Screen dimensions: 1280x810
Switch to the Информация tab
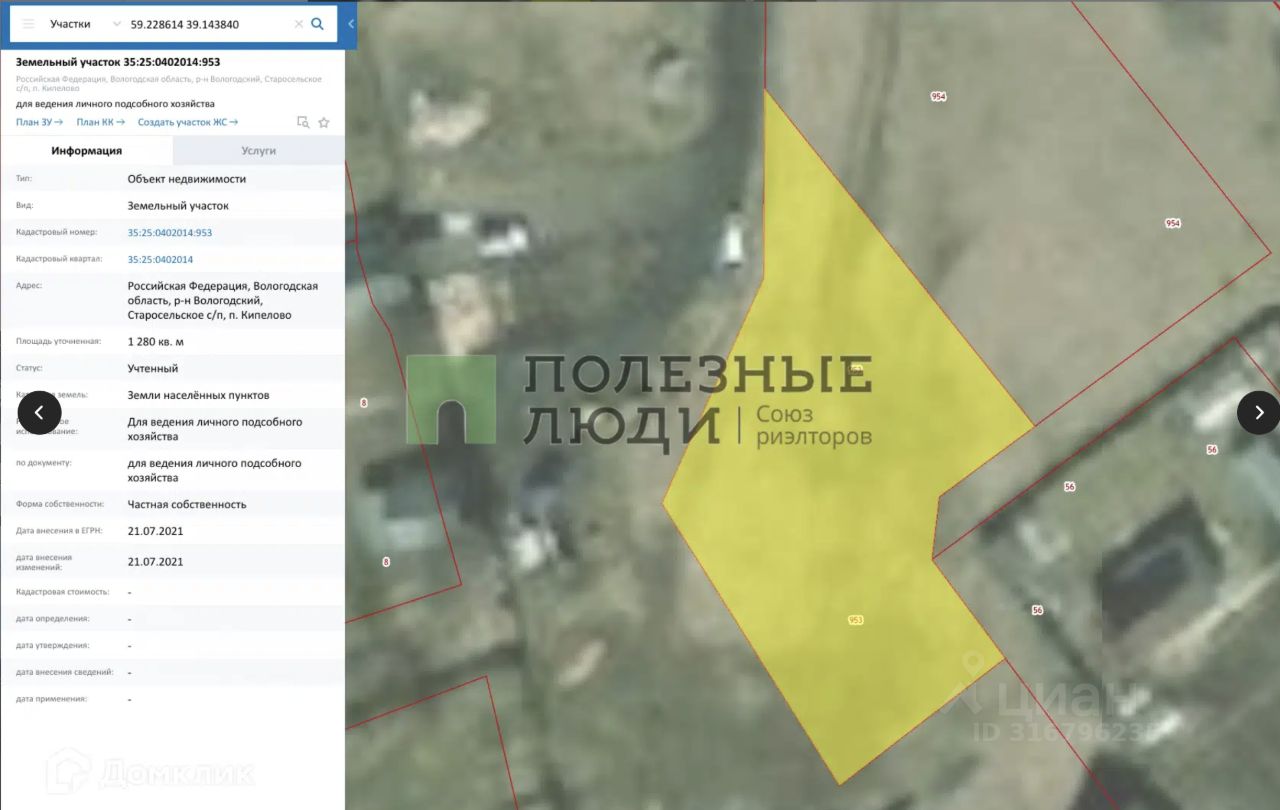coord(87,151)
